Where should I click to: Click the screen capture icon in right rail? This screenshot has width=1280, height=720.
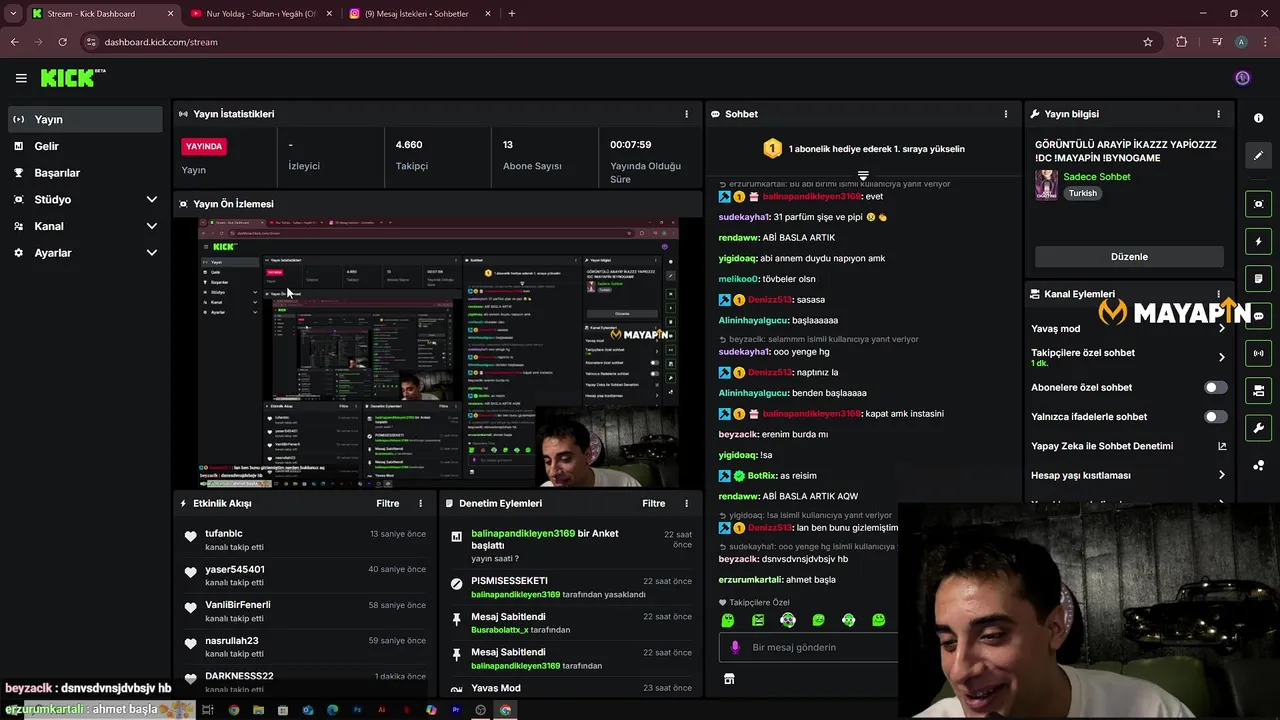pyautogui.click(x=1258, y=204)
